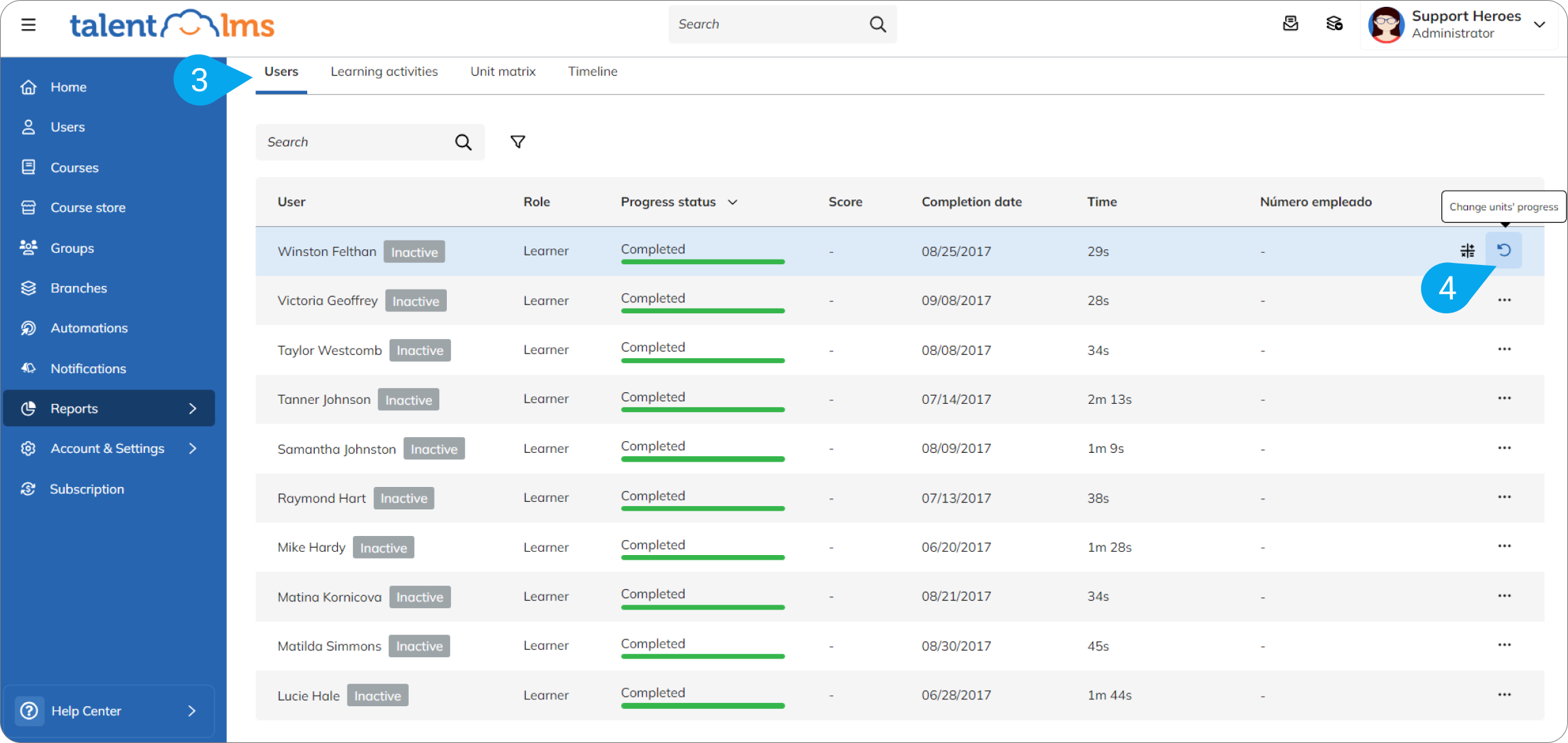Sort table by Score column header
This screenshot has height=743, width=1568.
845,202
